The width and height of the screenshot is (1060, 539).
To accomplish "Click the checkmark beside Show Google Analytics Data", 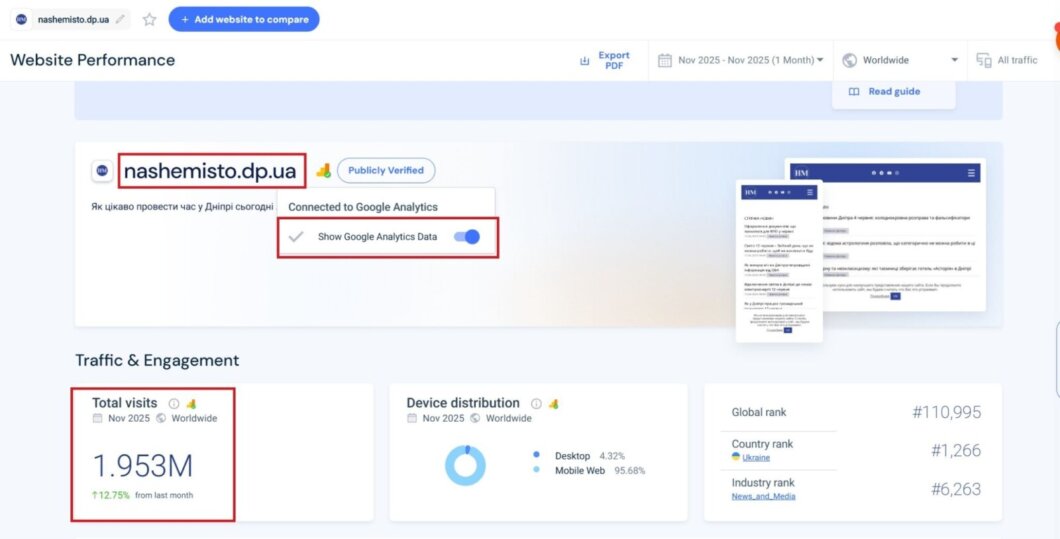I will [295, 237].
